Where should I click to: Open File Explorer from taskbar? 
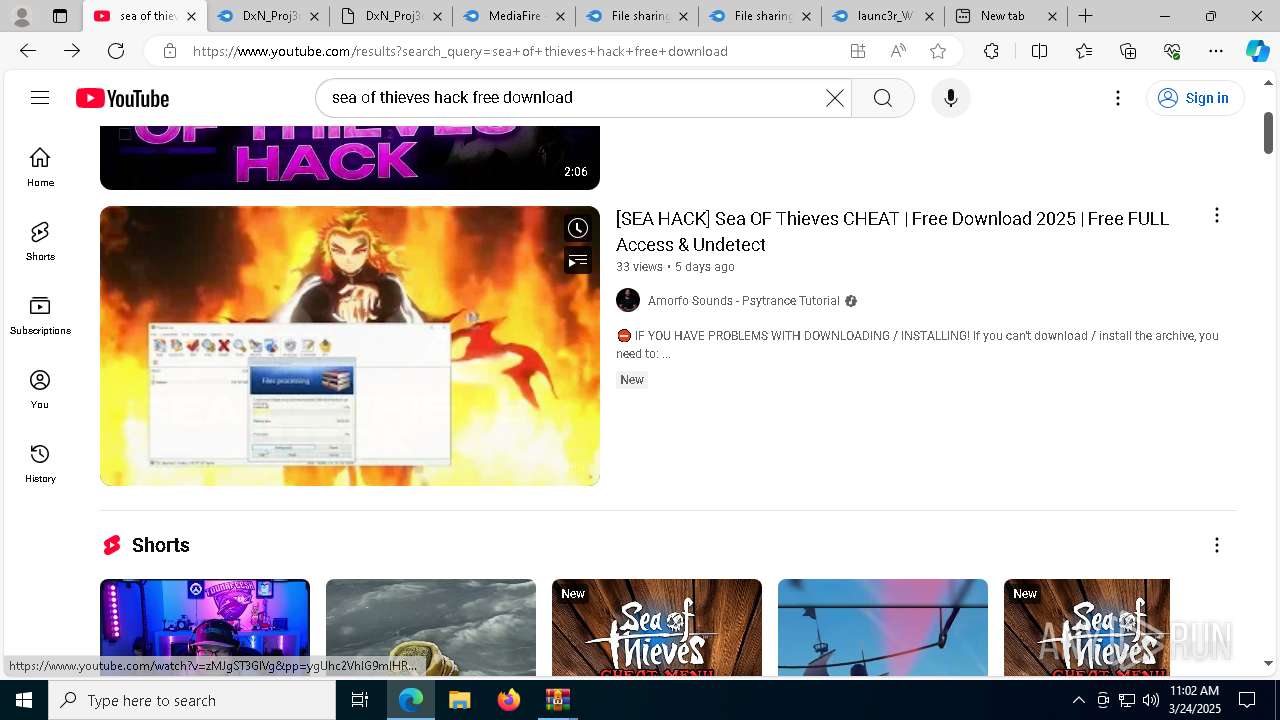[459, 700]
